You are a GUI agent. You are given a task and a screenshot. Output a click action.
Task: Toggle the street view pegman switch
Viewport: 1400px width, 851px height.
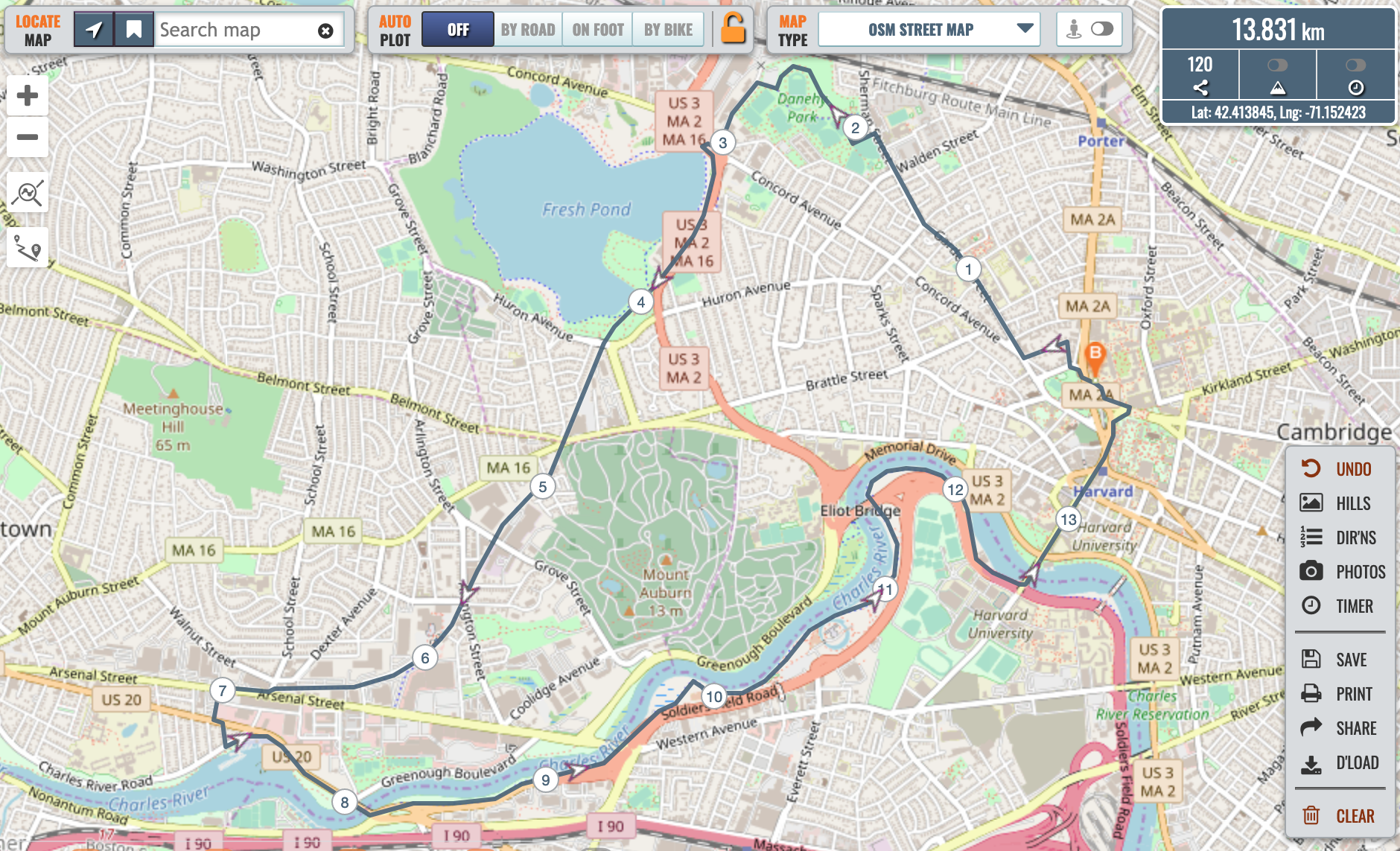1101,29
